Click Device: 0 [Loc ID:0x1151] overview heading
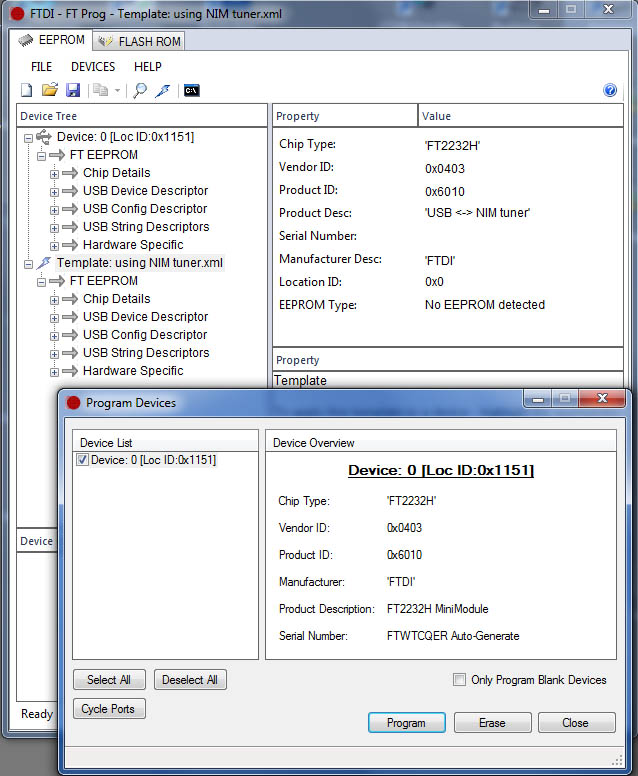The image size is (638, 776). click(441, 470)
